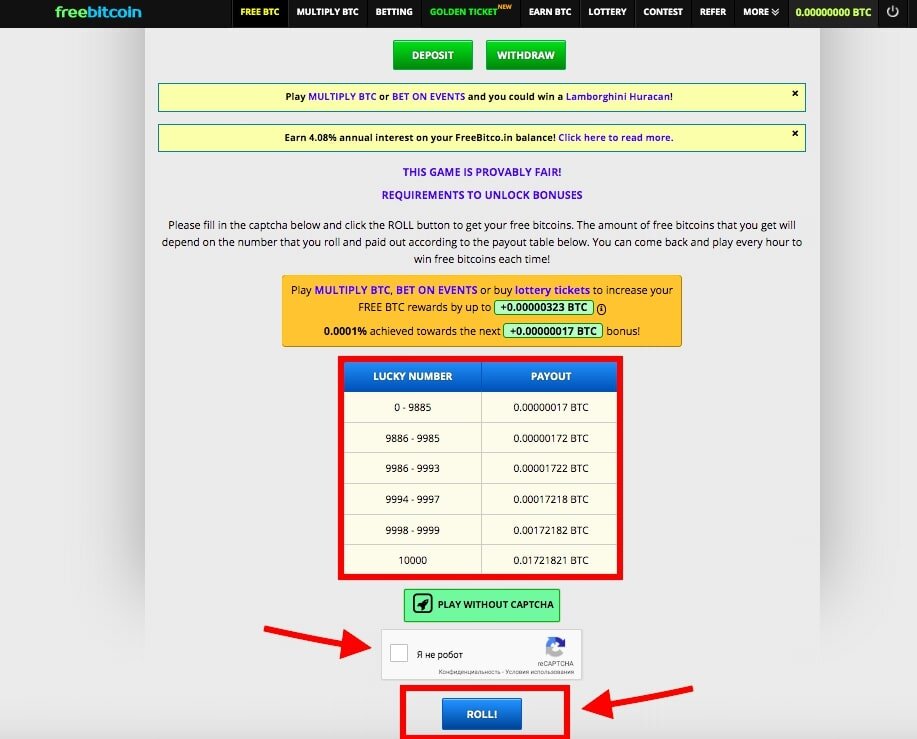
Task: Click the lottery tickets link
Action: 552,290
